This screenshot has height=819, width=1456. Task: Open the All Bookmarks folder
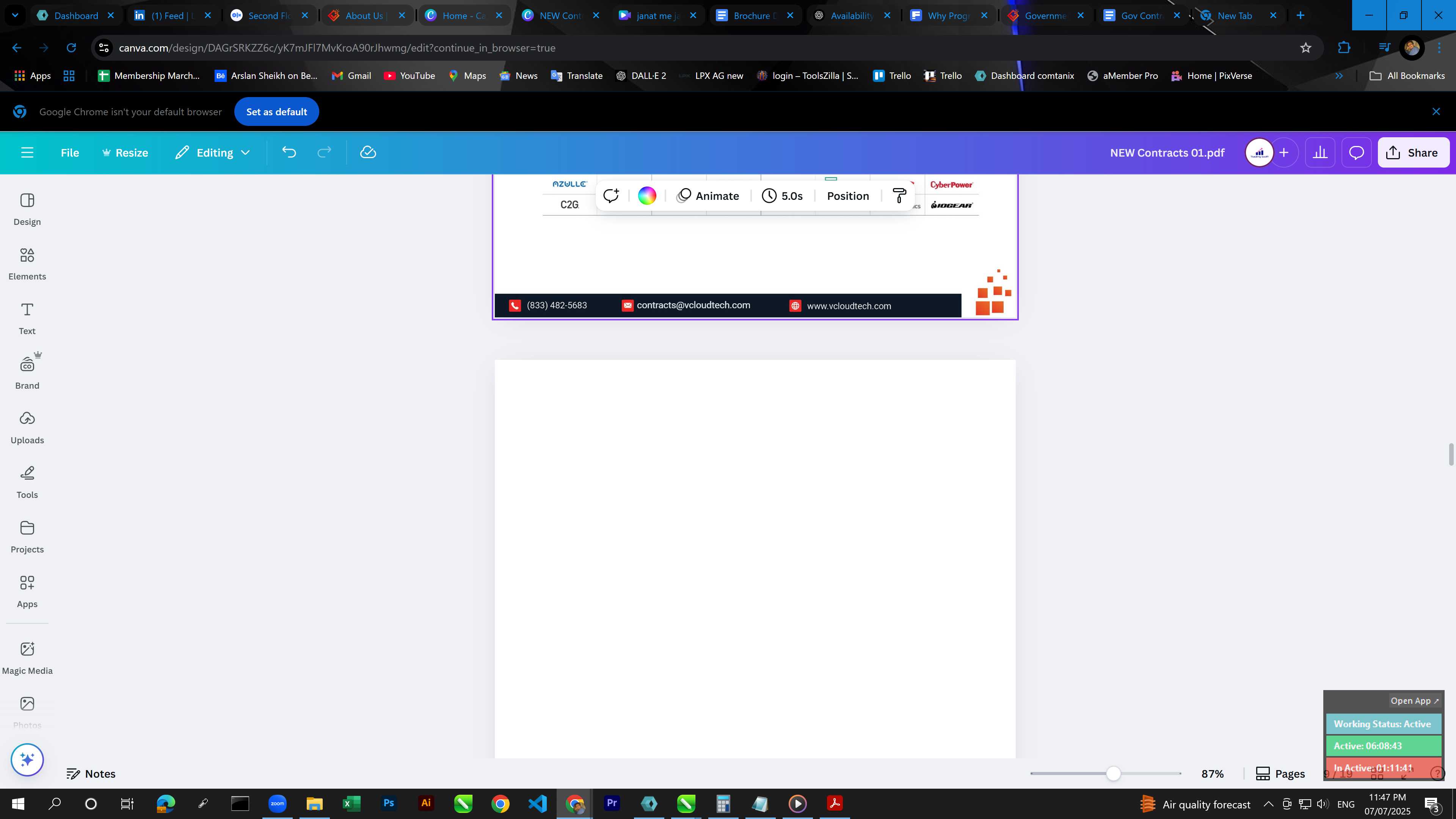(x=1407, y=76)
